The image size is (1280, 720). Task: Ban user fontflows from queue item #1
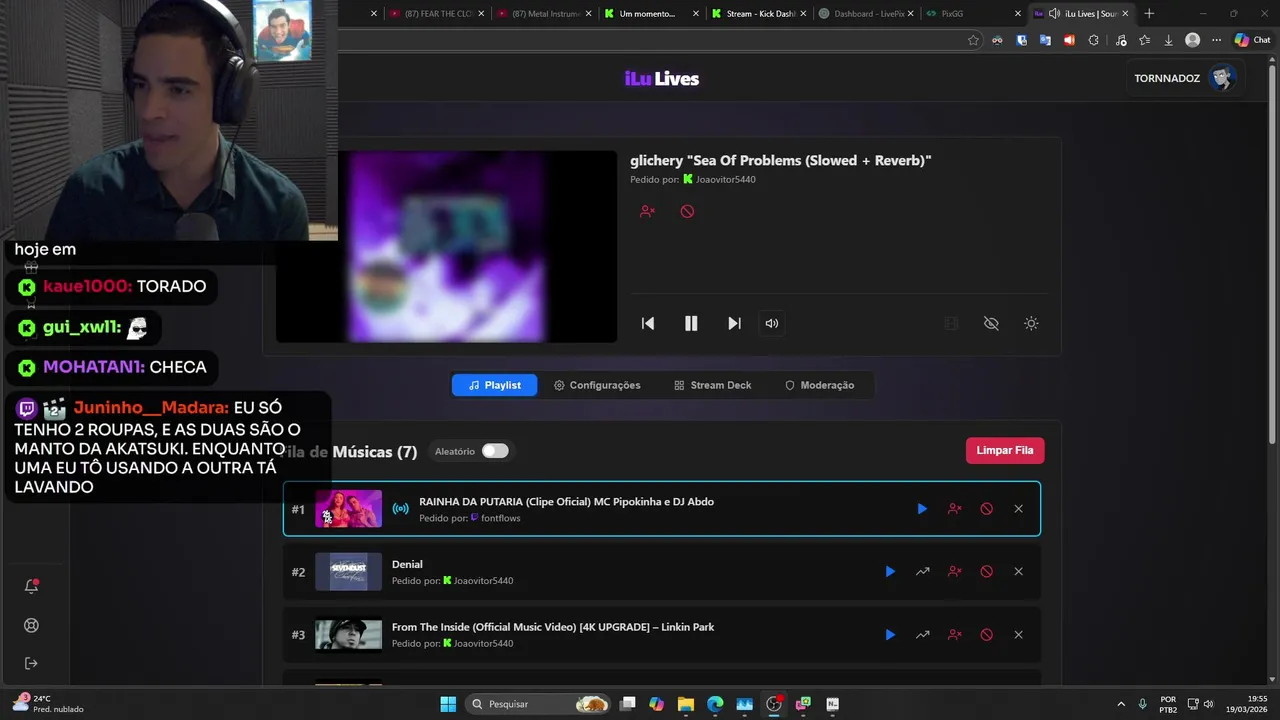point(954,509)
